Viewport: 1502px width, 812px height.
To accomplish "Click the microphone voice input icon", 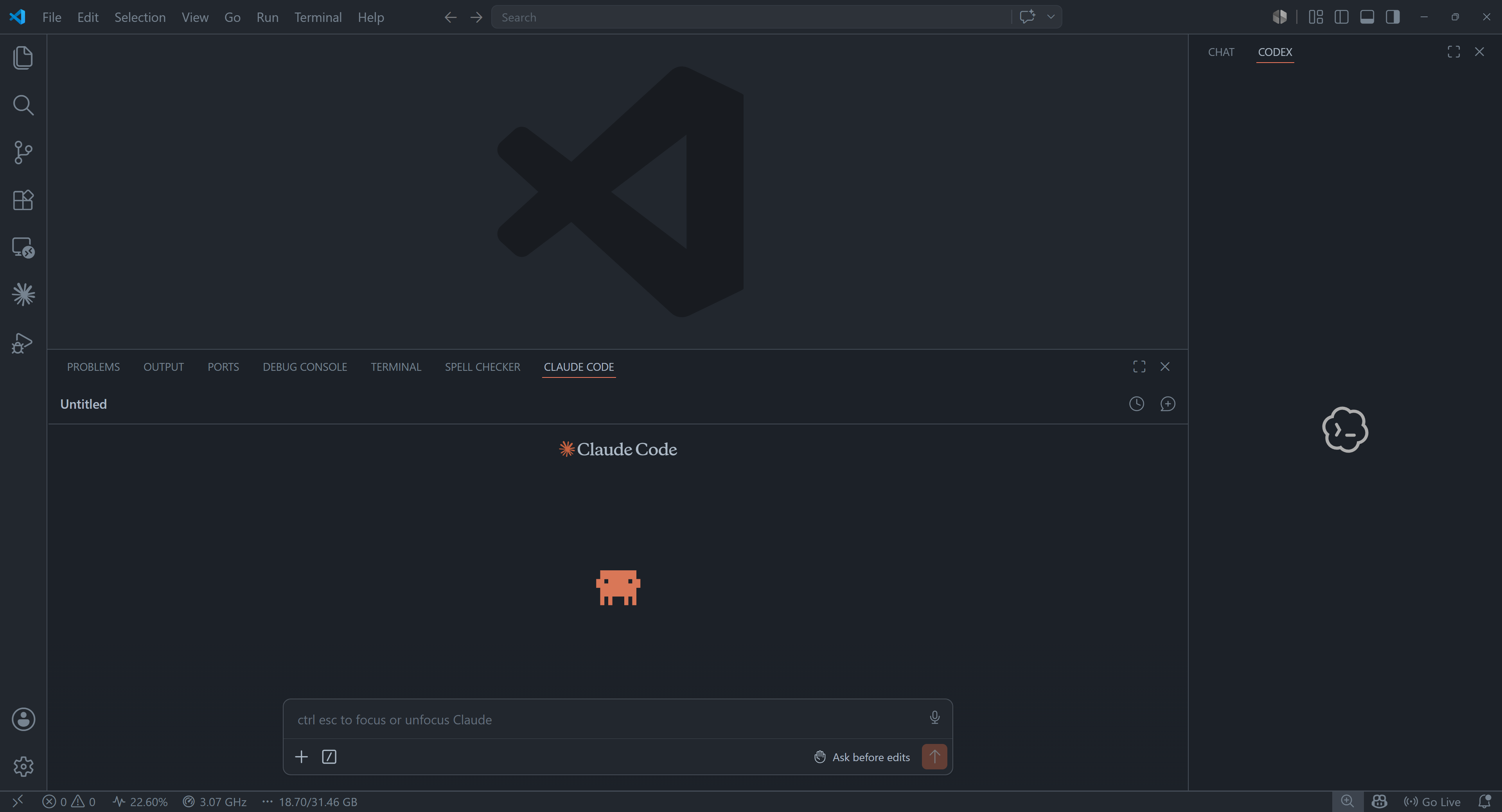I will [x=935, y=718].
